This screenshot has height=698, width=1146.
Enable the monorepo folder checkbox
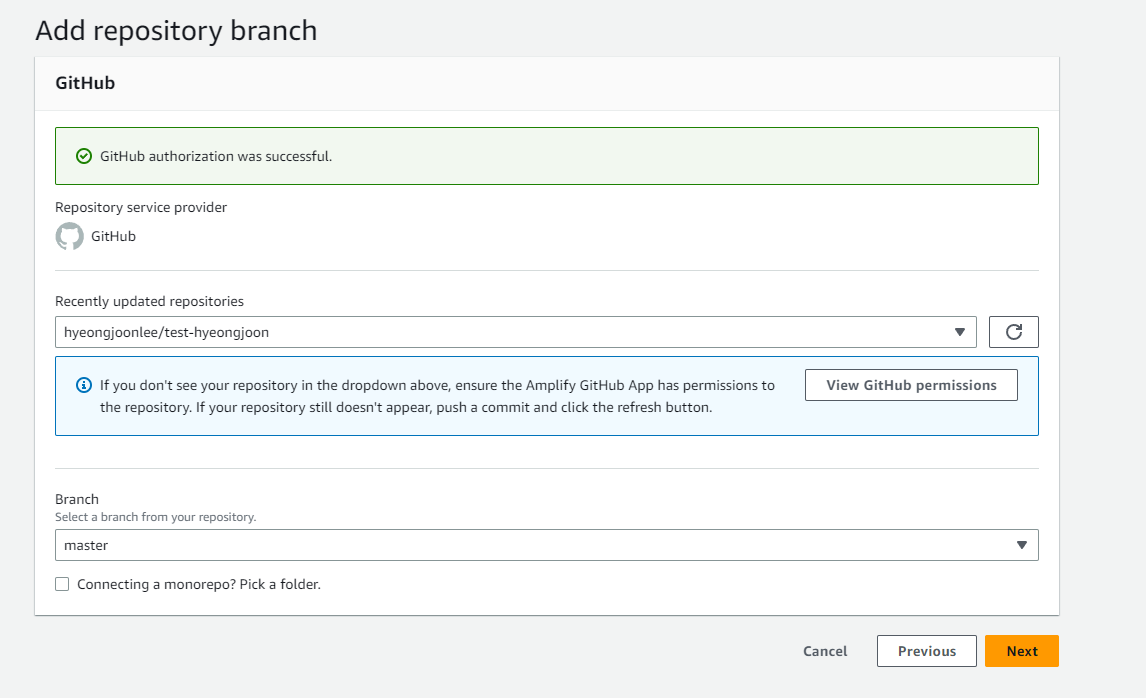[62, 584]
